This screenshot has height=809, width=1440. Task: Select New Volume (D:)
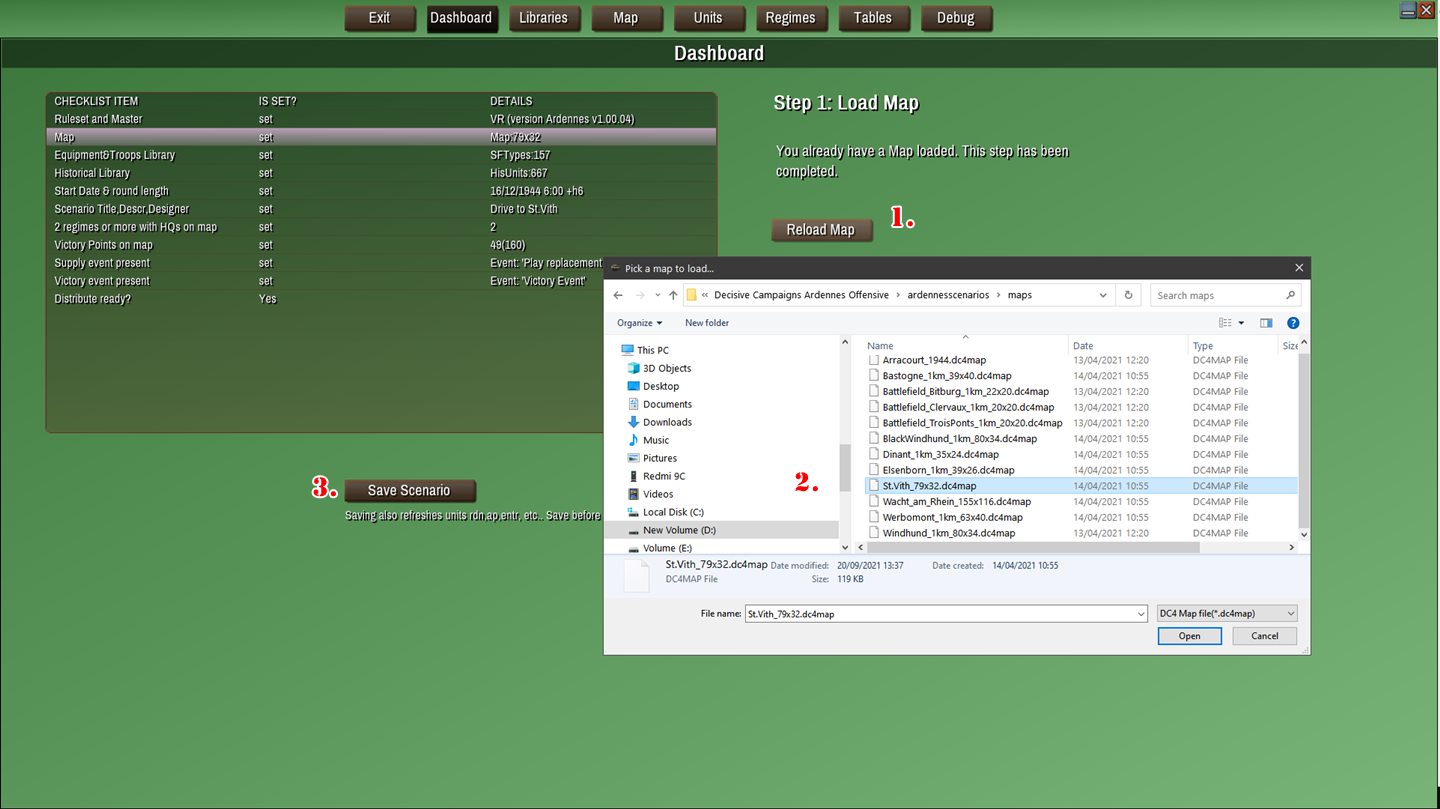[679, 530]
